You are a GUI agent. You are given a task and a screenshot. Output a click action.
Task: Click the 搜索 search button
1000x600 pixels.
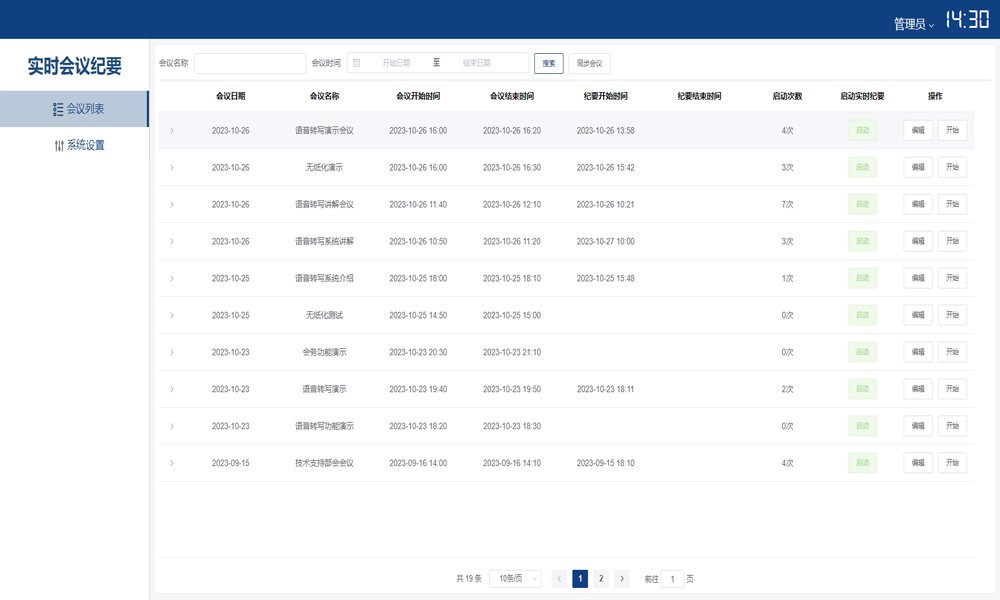point(549,63)
